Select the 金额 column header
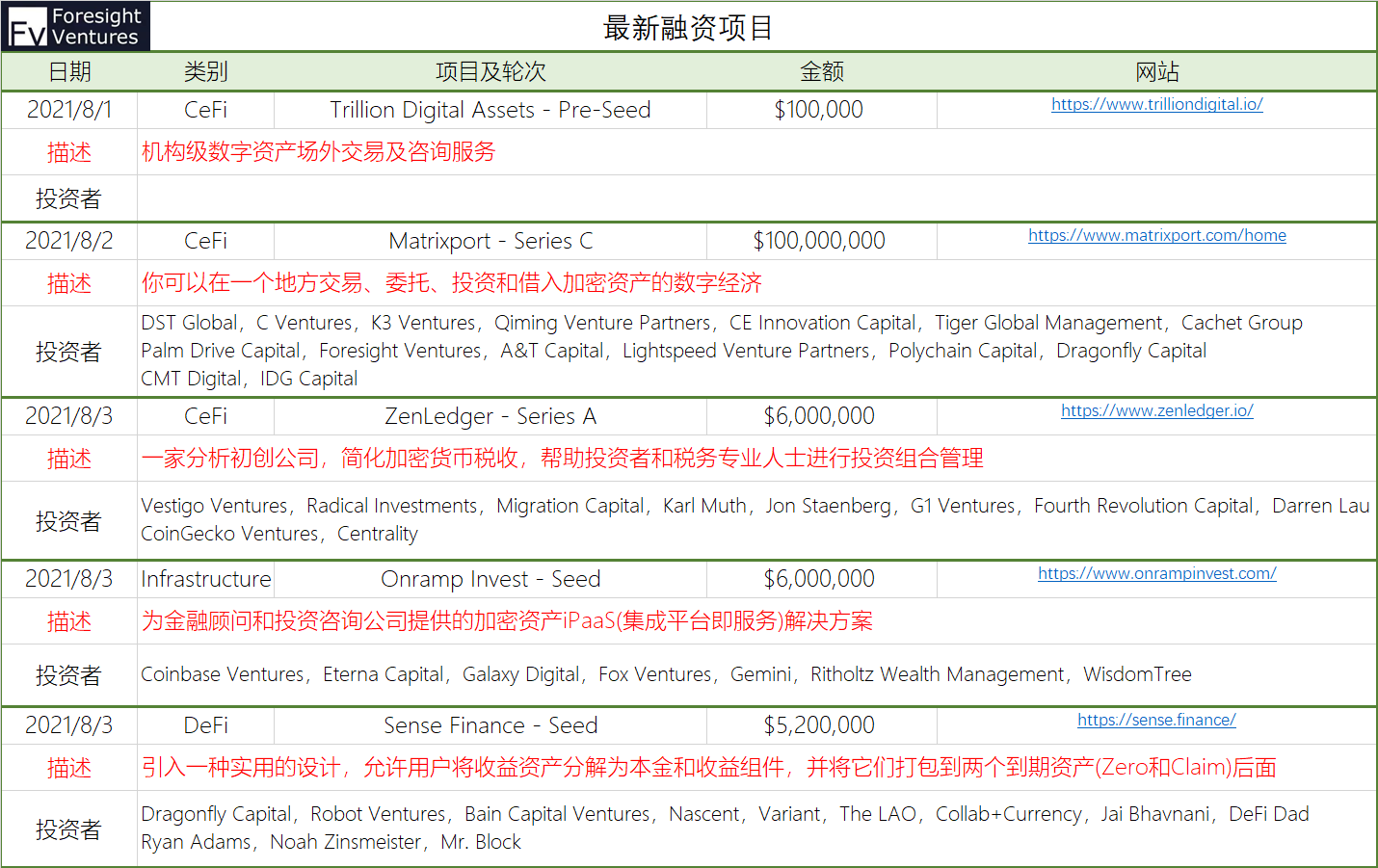This screenshot has height=868, width=1378. pos(822,71)
